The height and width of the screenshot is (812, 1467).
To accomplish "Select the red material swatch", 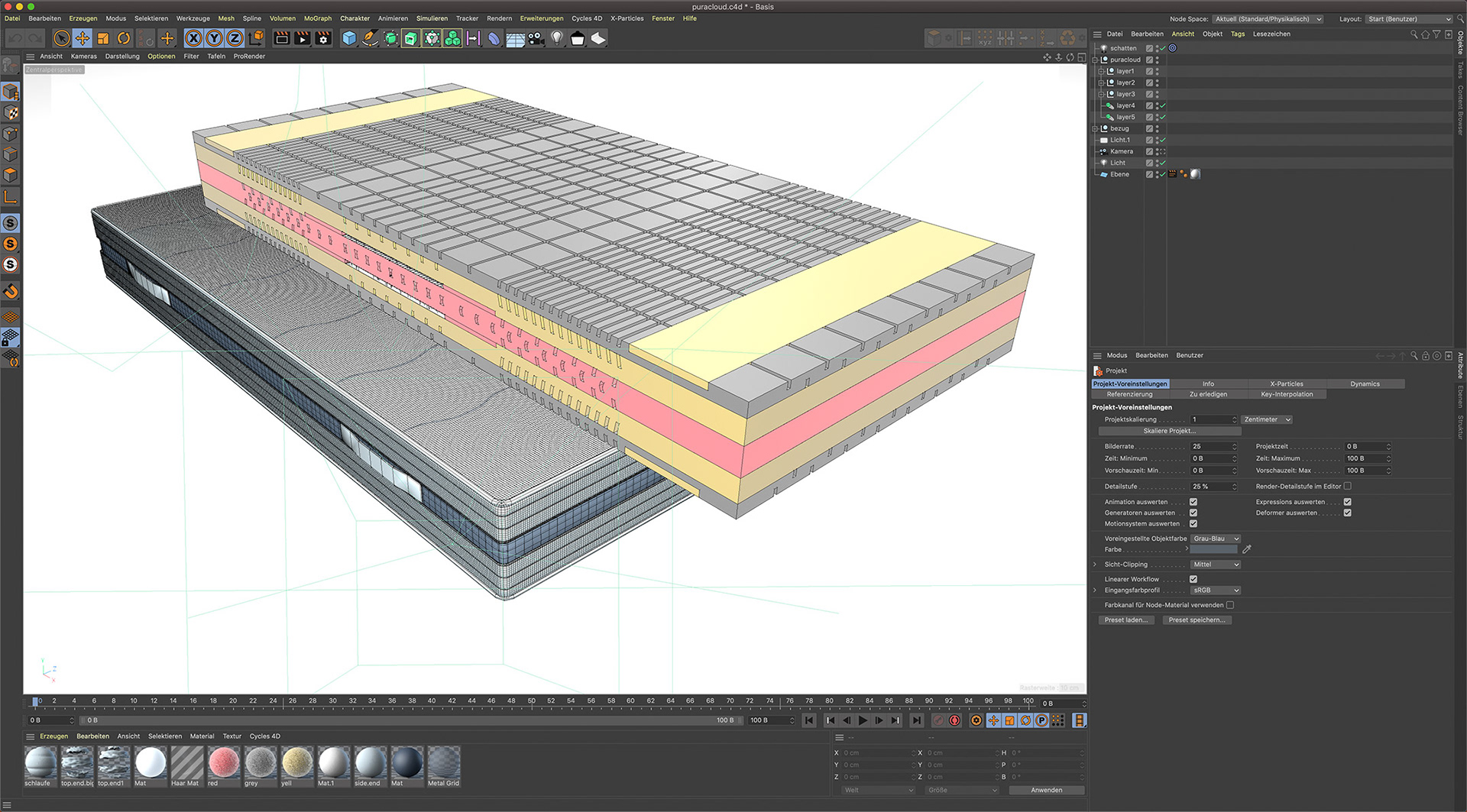I will (x=224, y=763).
